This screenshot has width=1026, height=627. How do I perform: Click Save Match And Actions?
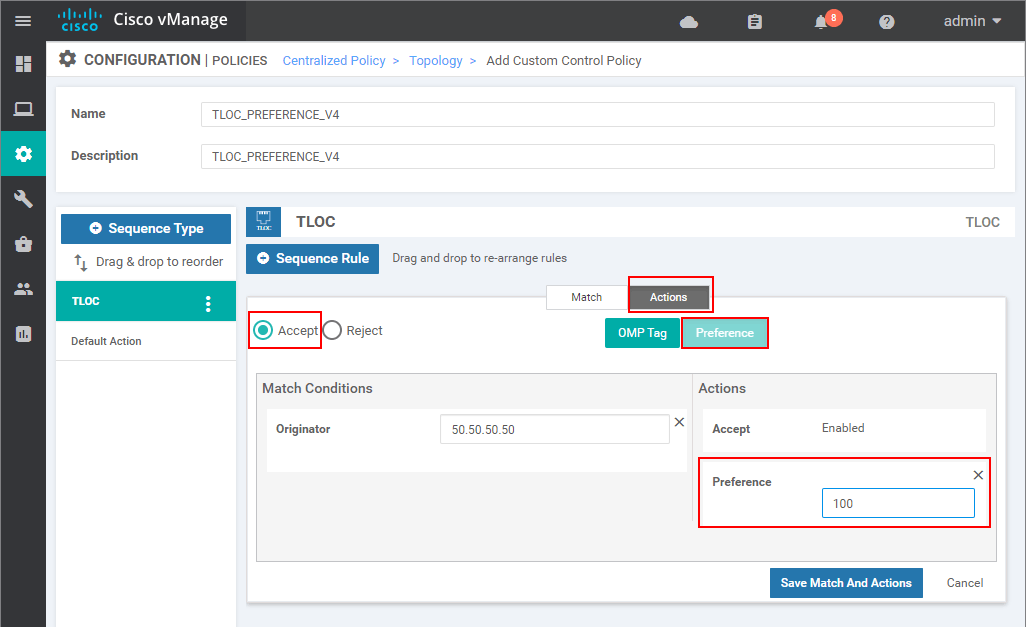click(x=846, y=583)
